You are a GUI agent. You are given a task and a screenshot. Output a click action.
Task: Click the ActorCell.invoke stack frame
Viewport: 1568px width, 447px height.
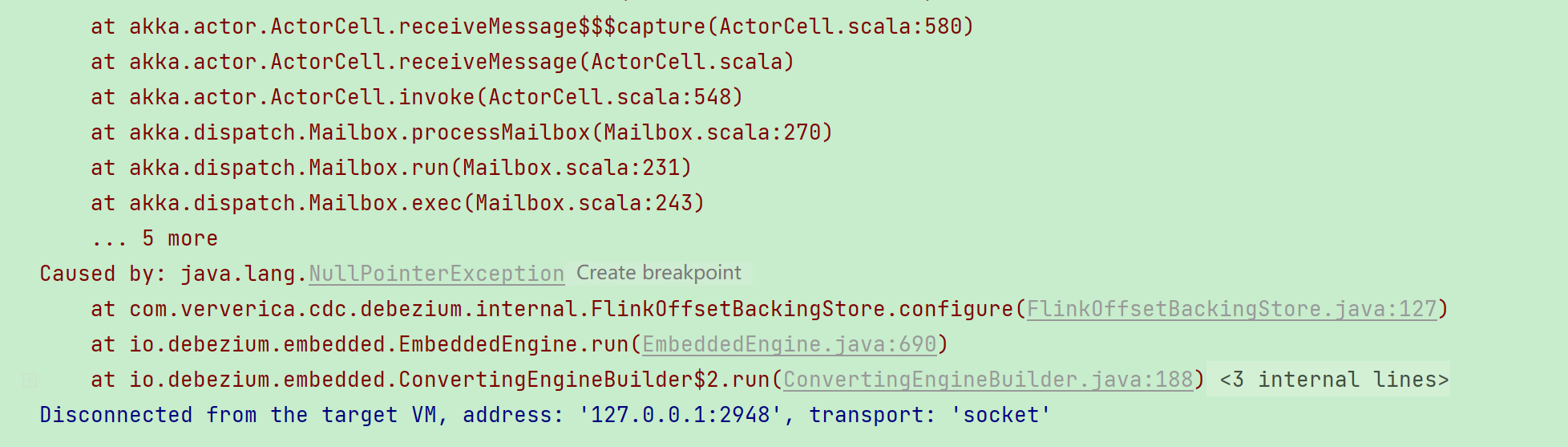click(416, 97)
